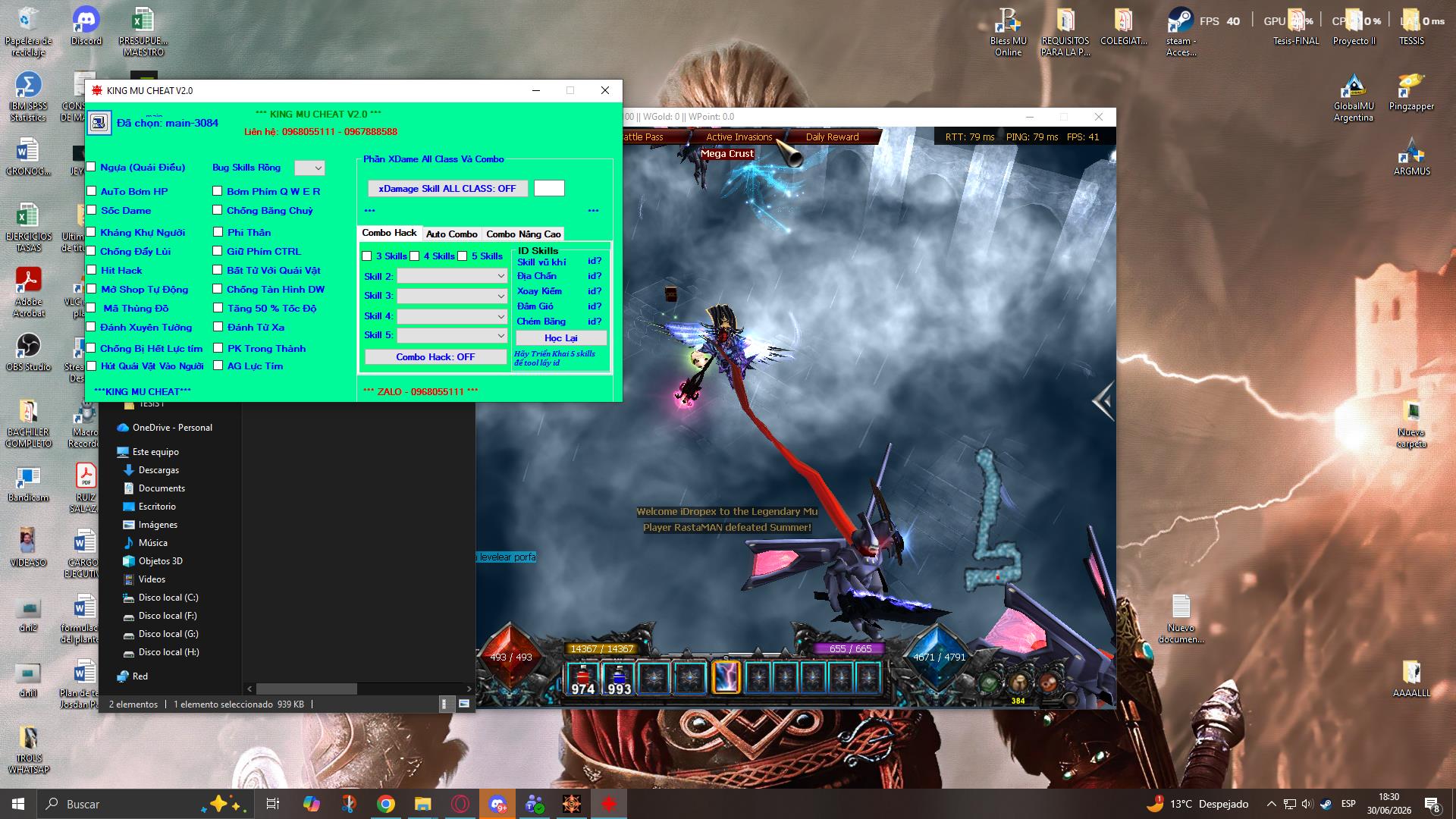Click id? beside Xoay Kiếm

595,291
